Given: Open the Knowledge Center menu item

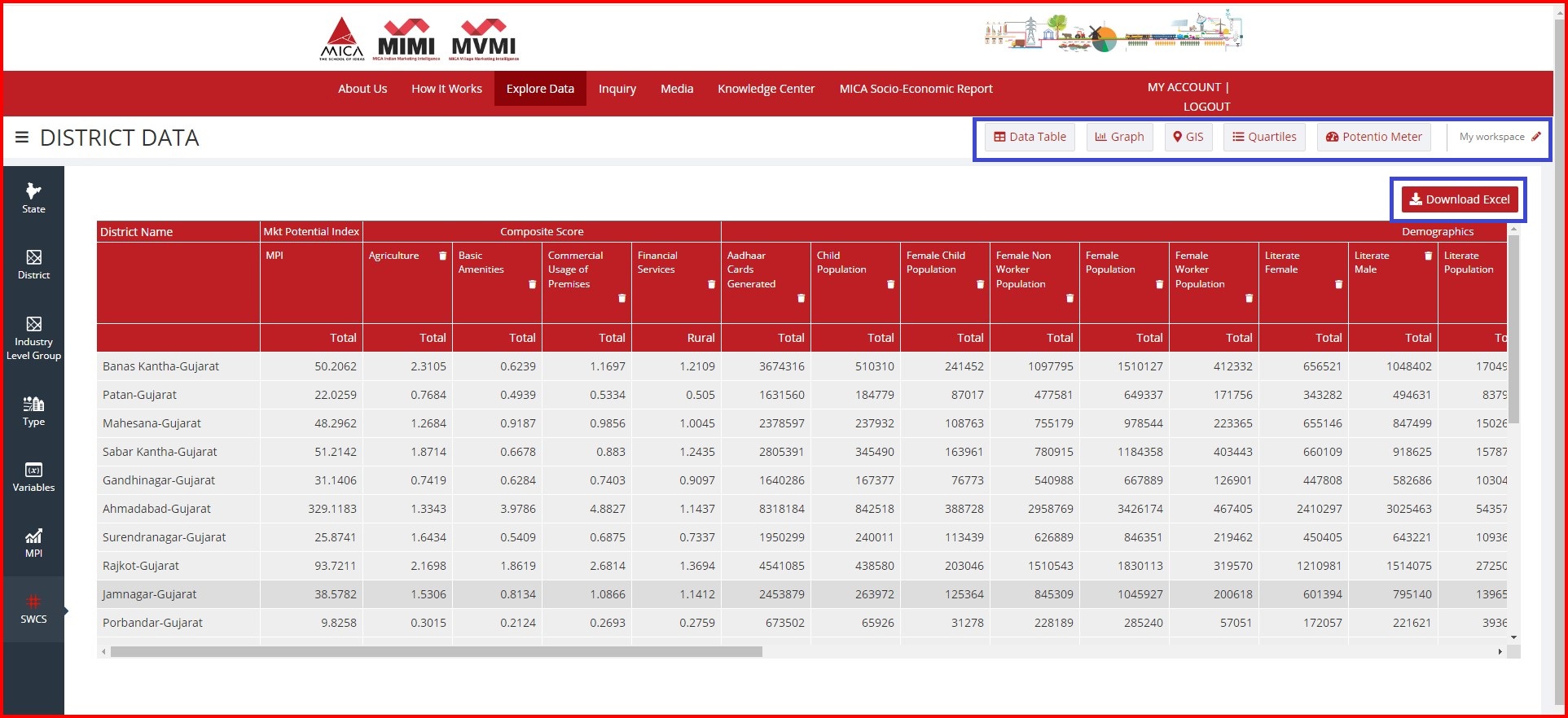Looking at the screenshot, I should click(x=766, y=89).
